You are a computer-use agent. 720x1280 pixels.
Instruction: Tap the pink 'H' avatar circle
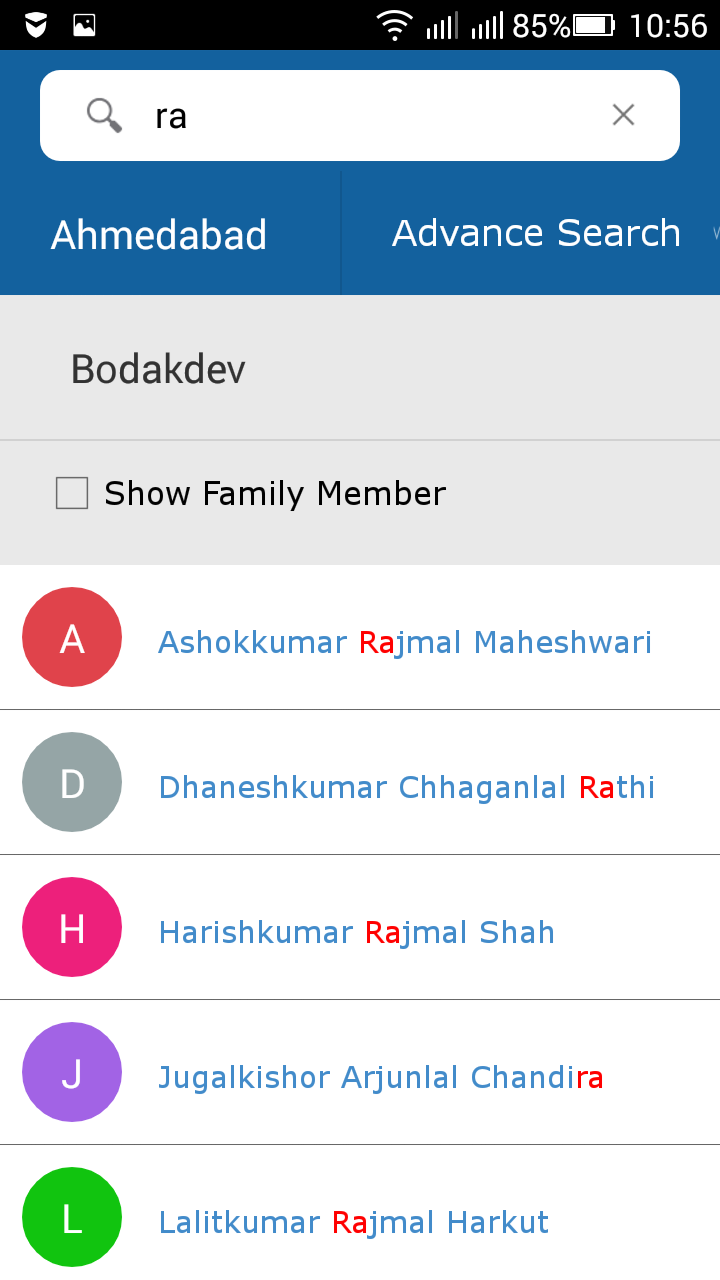(72, 928)
